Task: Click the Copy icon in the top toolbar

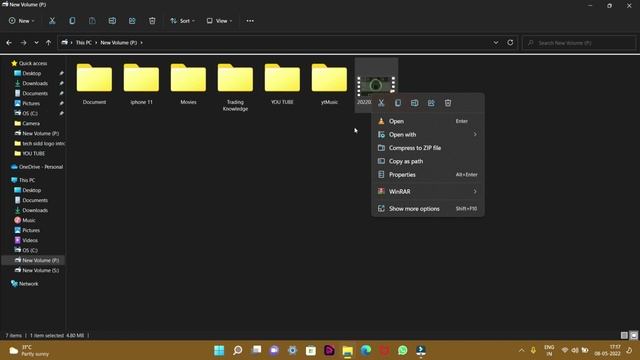Action: pyautogui.click(x=72, y=21)
